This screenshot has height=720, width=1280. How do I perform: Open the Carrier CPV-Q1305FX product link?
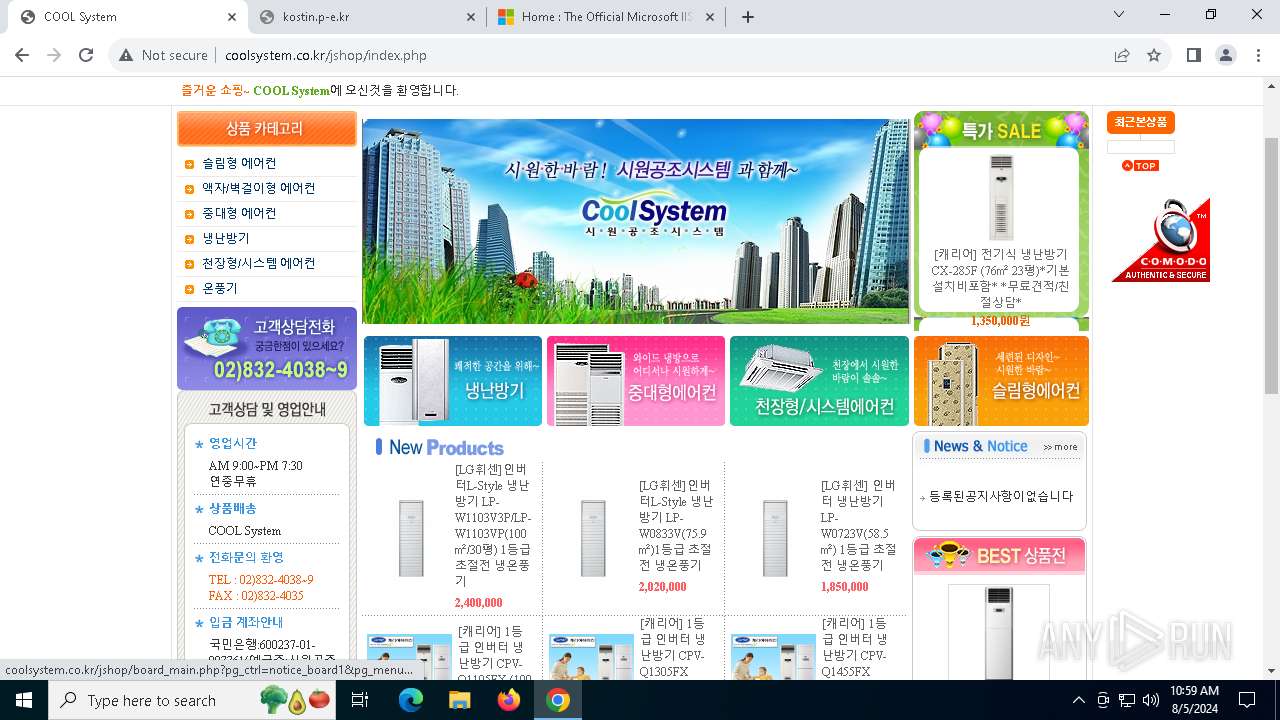pos(674,647)
